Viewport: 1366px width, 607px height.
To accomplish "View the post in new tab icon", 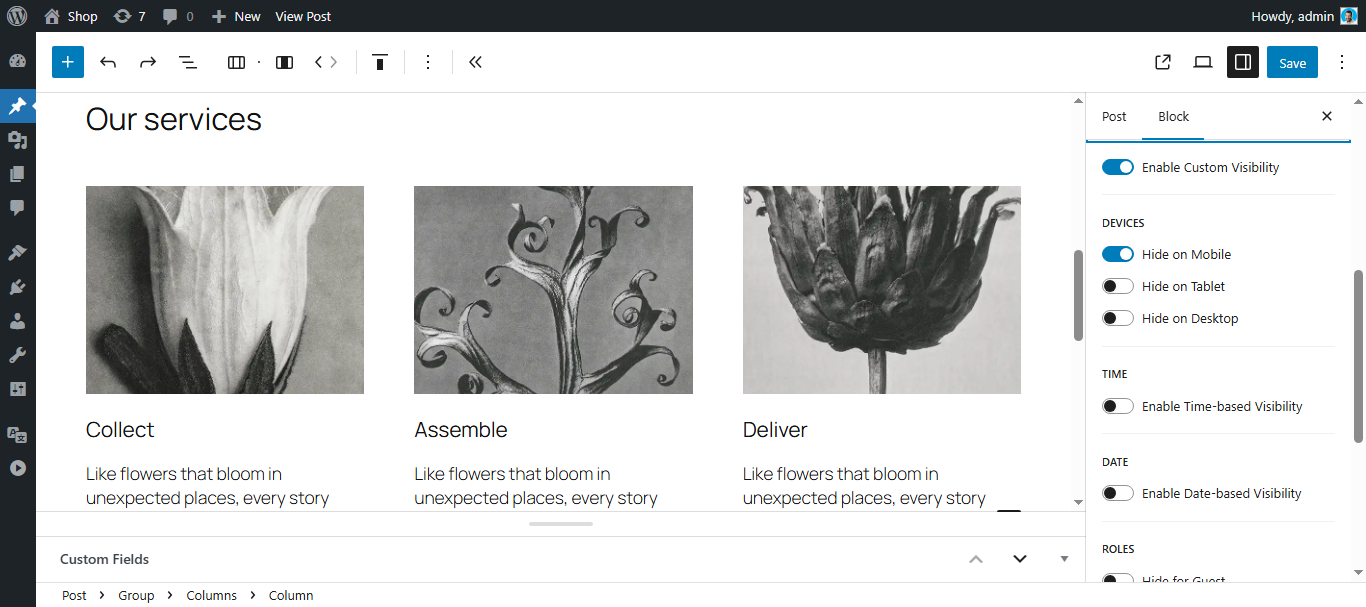I will click(x=1163, y=62).
